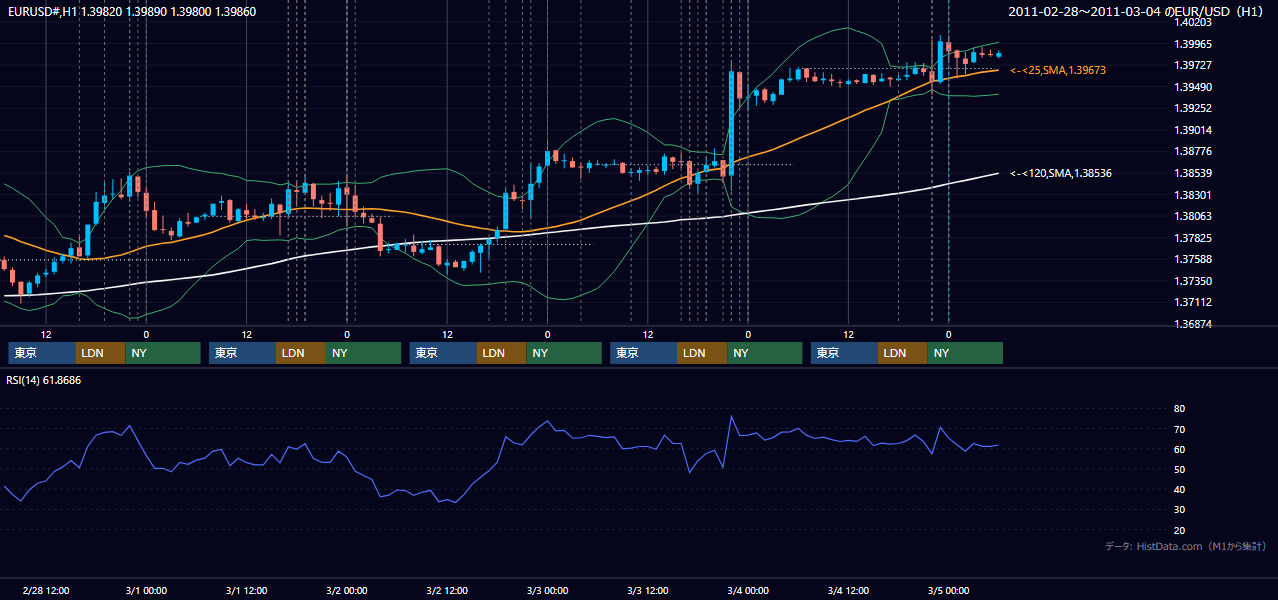Choose the 3/4 00:00 time label
This screenshot has height=600, width=1278.
click(x=748, y=590)
